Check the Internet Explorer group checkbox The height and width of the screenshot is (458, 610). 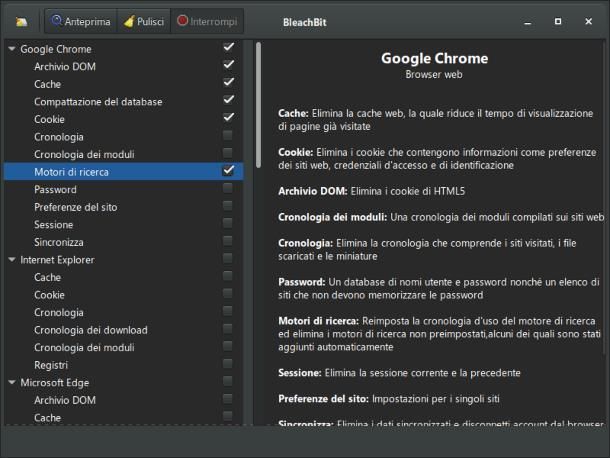pos(228,258)
